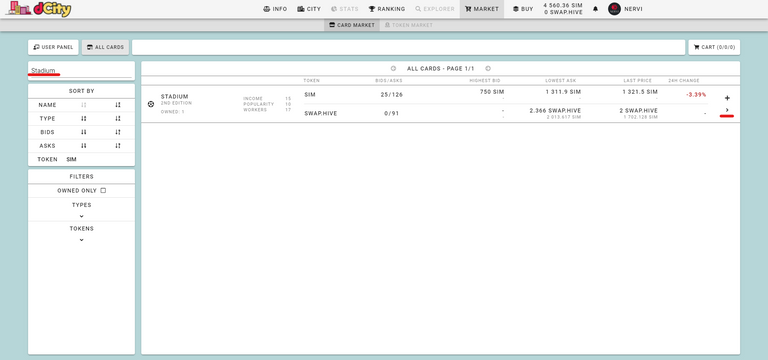Click the Stadium soccer ball icon
Viewport: 768px width, 360px height.
point(151,104)
